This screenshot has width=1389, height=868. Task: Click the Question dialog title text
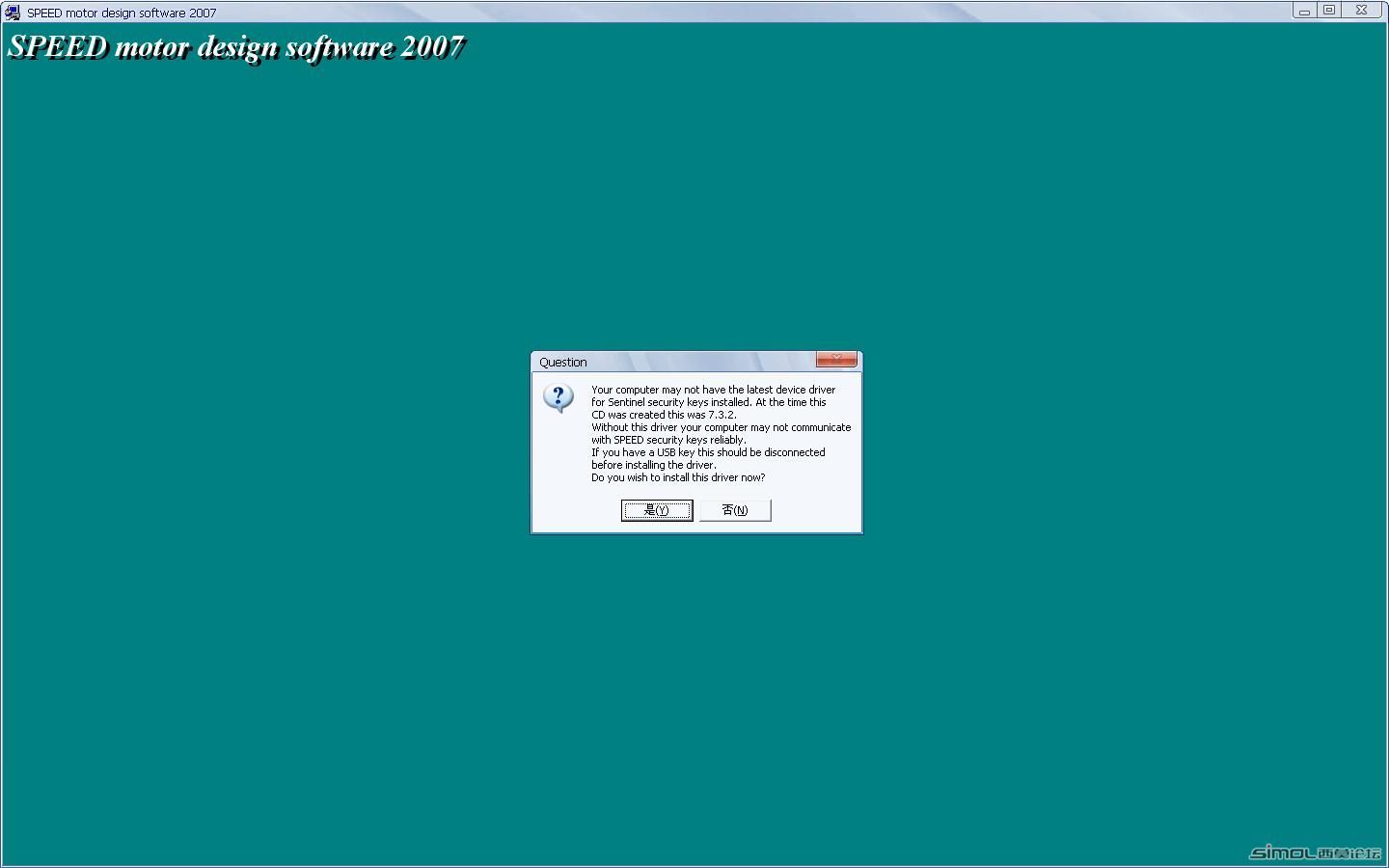563,363
